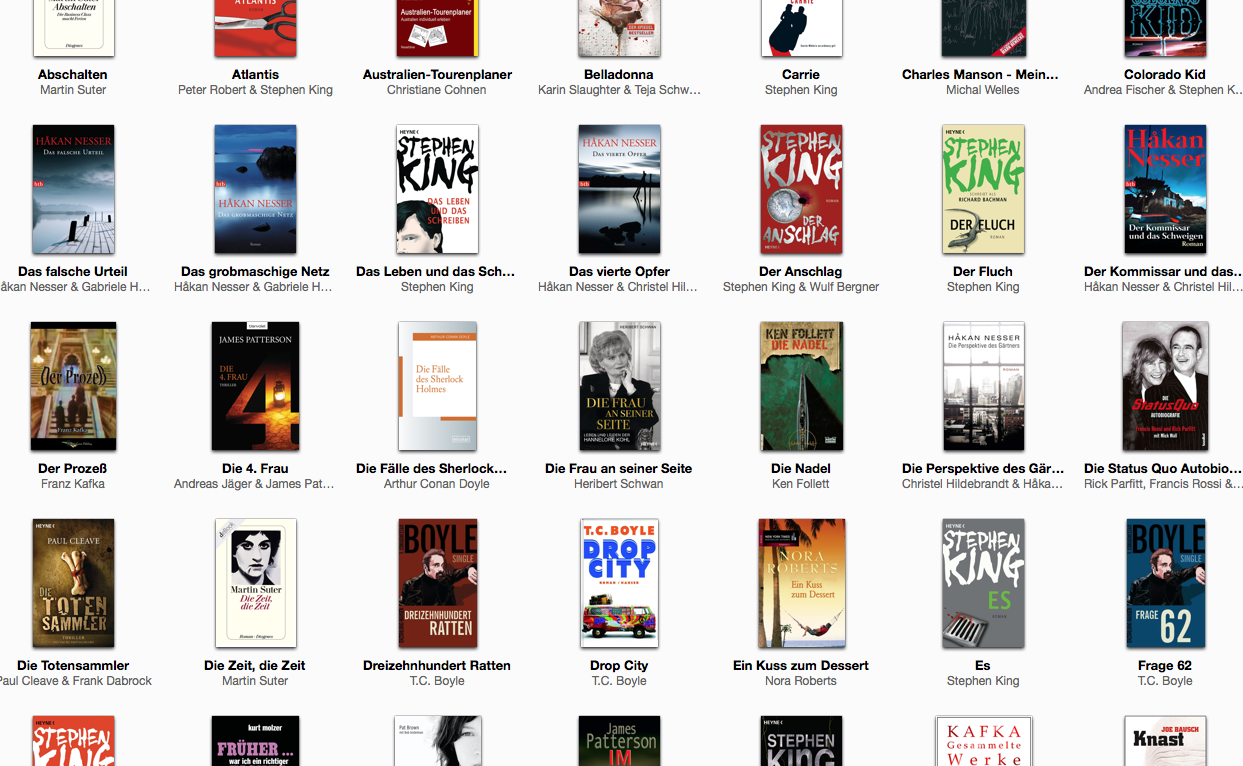1243x766 pixels.
Task: Select the Ein Kuss zum Dessert cover
Action: pyautogui.click(x=801, y=583)
